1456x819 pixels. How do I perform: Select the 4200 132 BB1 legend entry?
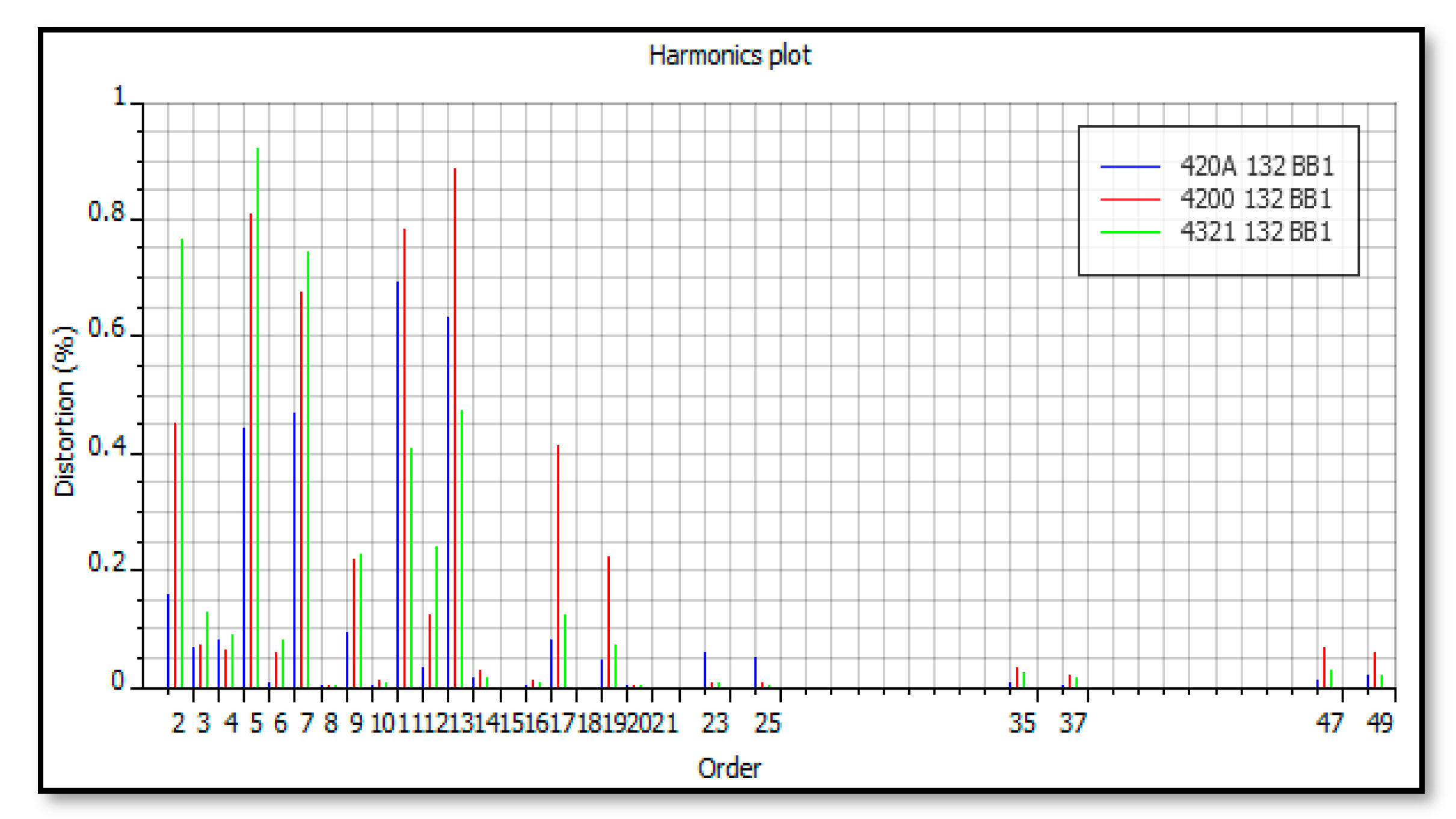pyautogui.click(x=1256, y=199)
